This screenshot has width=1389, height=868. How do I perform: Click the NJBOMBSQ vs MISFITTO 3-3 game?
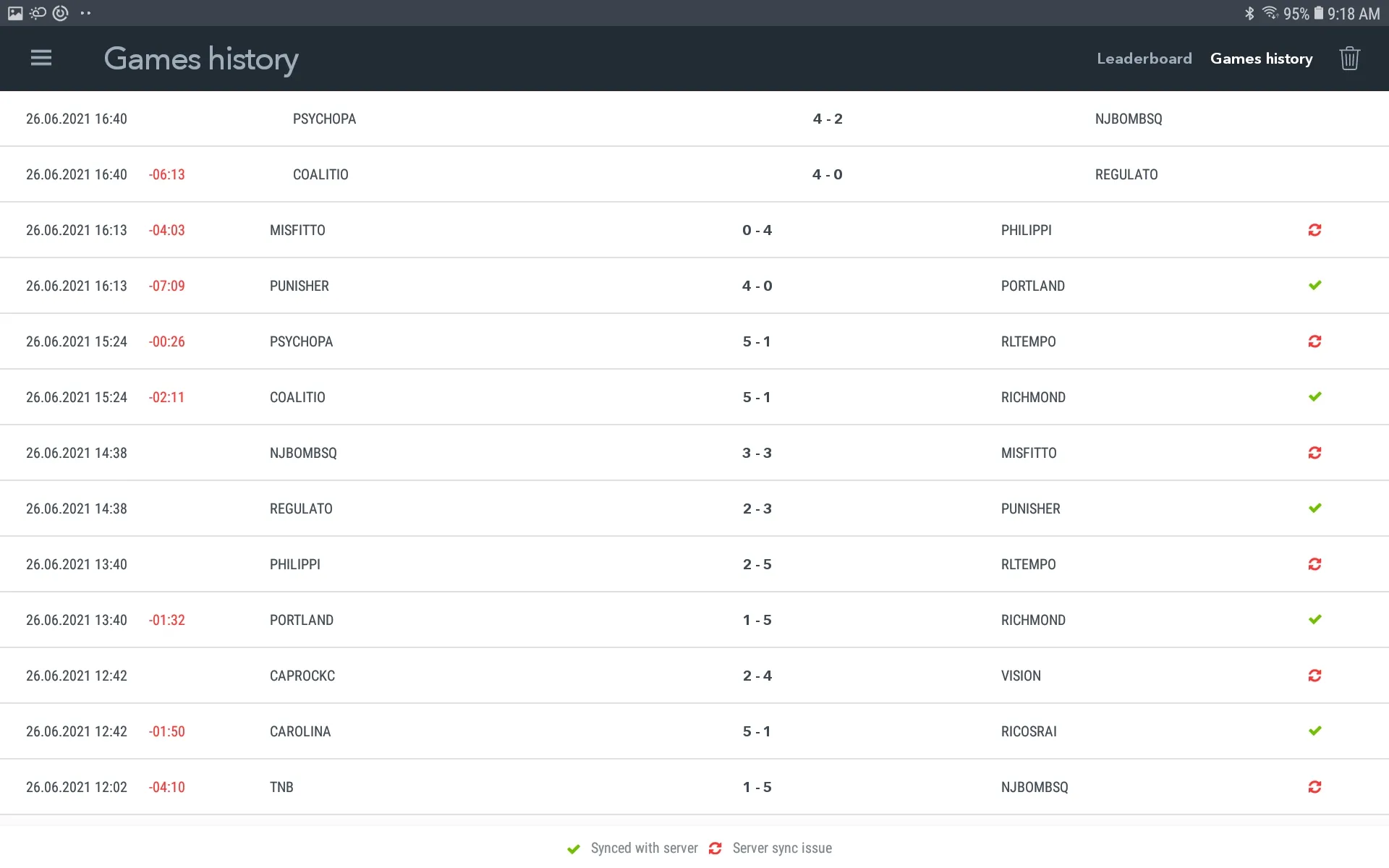coord(694,453)
